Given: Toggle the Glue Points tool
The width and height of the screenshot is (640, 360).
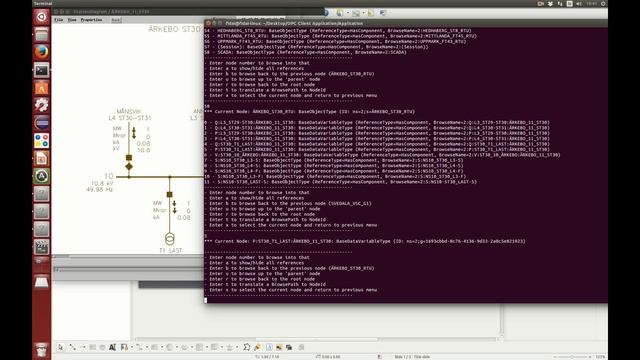Looking at the screenshot, I should click(257, 347).
